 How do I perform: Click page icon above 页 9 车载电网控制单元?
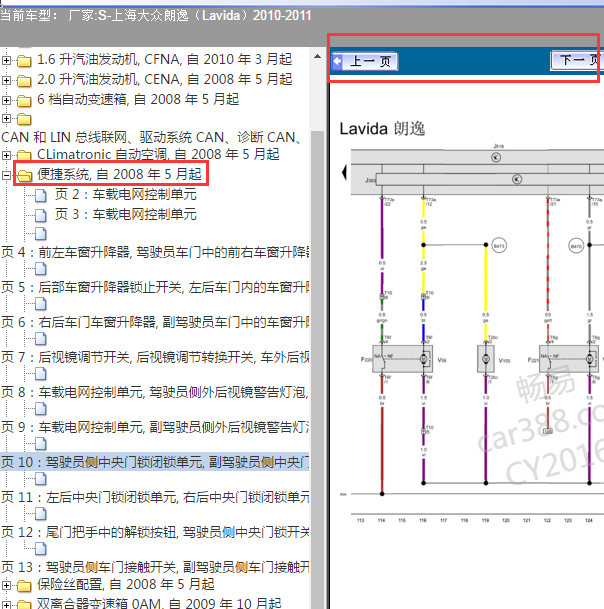[x=40, y=409]
